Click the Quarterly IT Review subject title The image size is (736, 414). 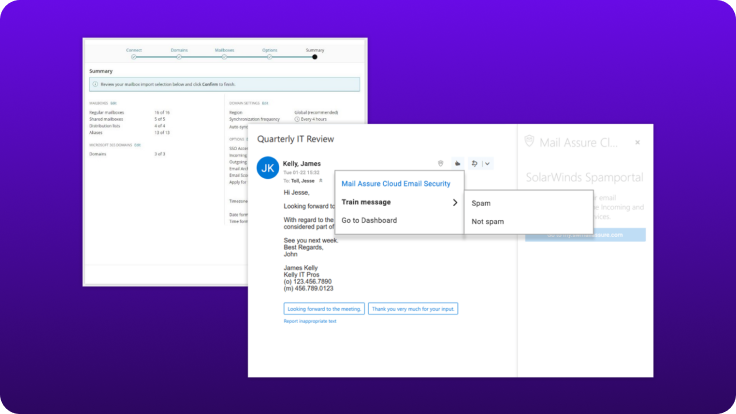[296, 139]
